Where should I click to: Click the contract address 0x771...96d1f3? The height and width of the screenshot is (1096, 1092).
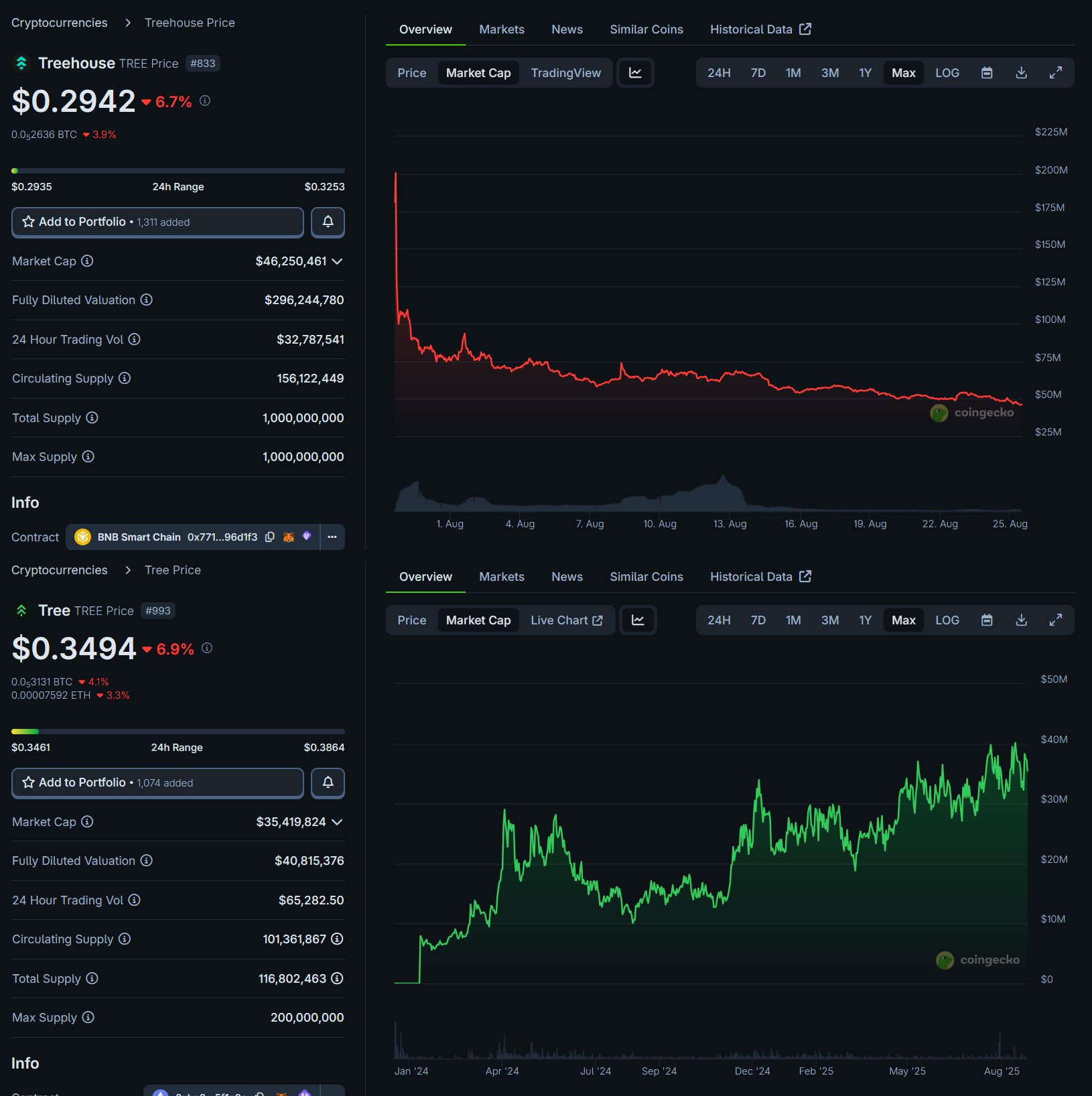point(222,537)
